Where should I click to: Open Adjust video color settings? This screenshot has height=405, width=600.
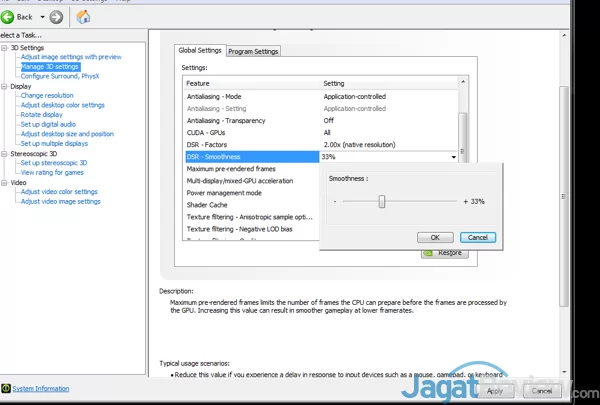[x=59, y=191]
